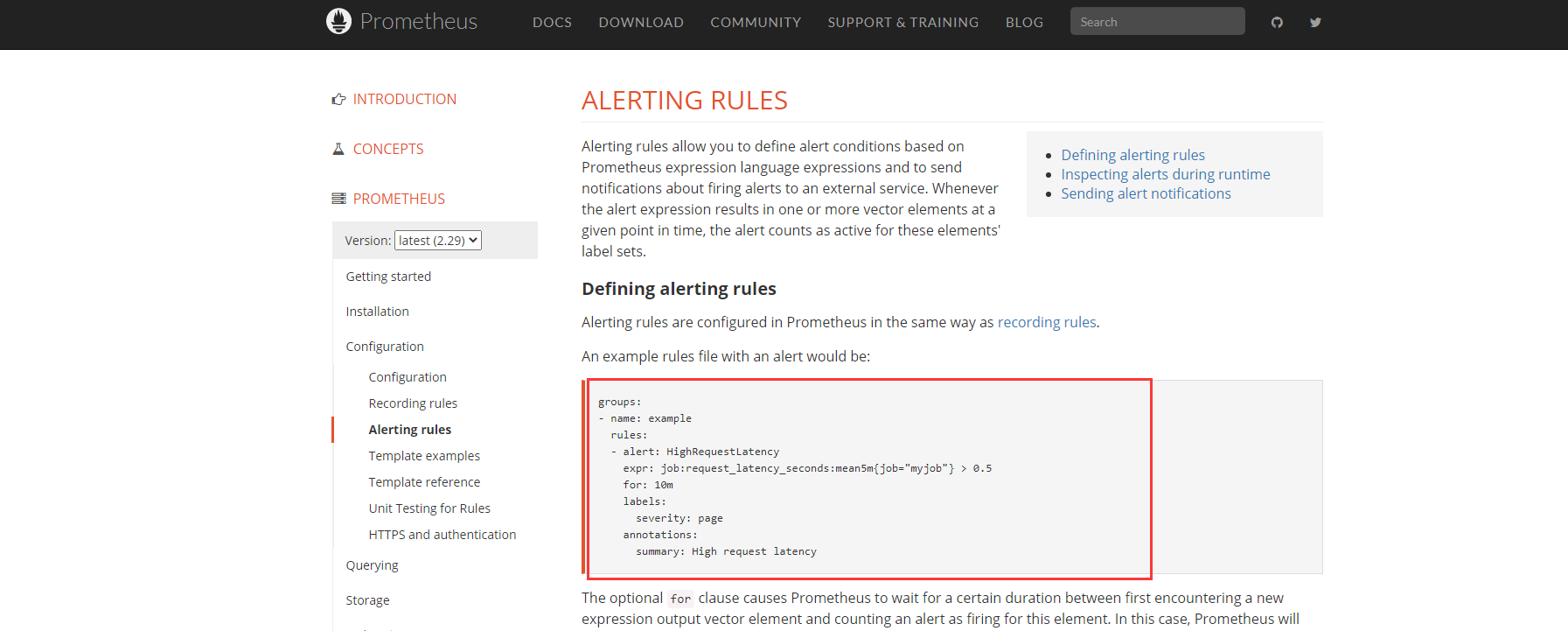Click the 'expr:' line in code block
The image size is (1568, 631).
807,468
